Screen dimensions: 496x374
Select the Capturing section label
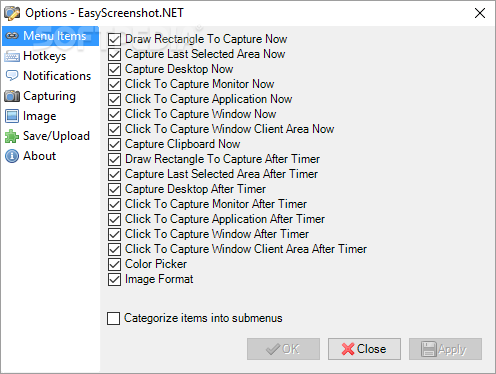tap(49, 96)
